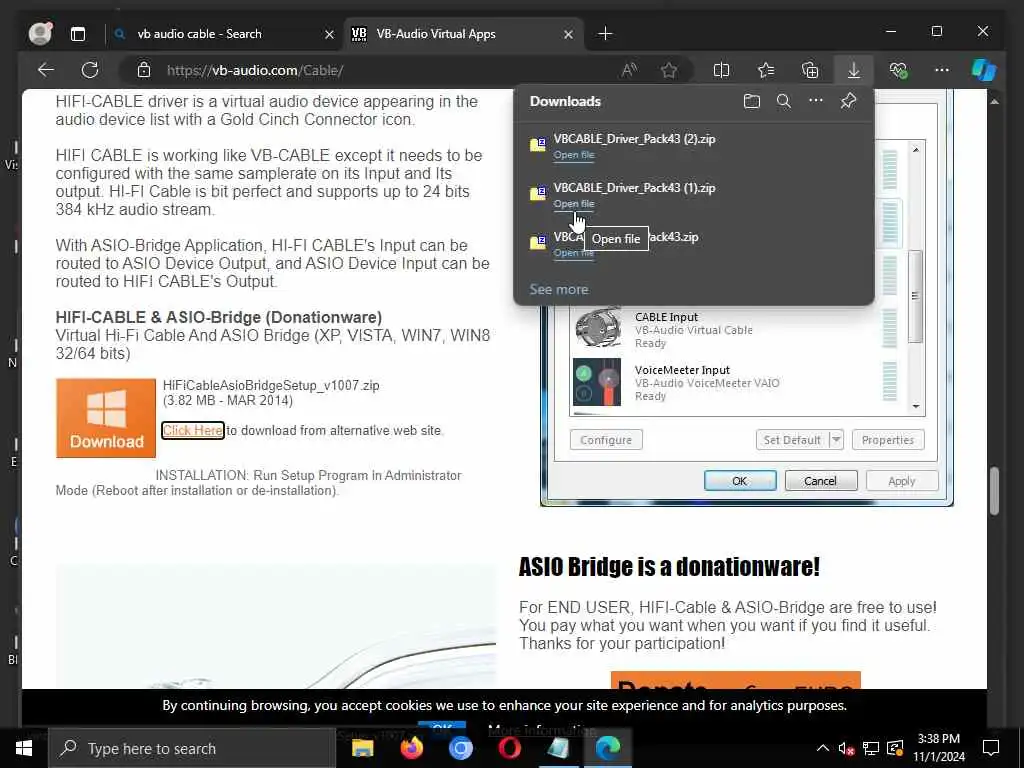Open Edge Settings and more menu
This screenshot has height=768, width=1024.
tap(942, 70)
